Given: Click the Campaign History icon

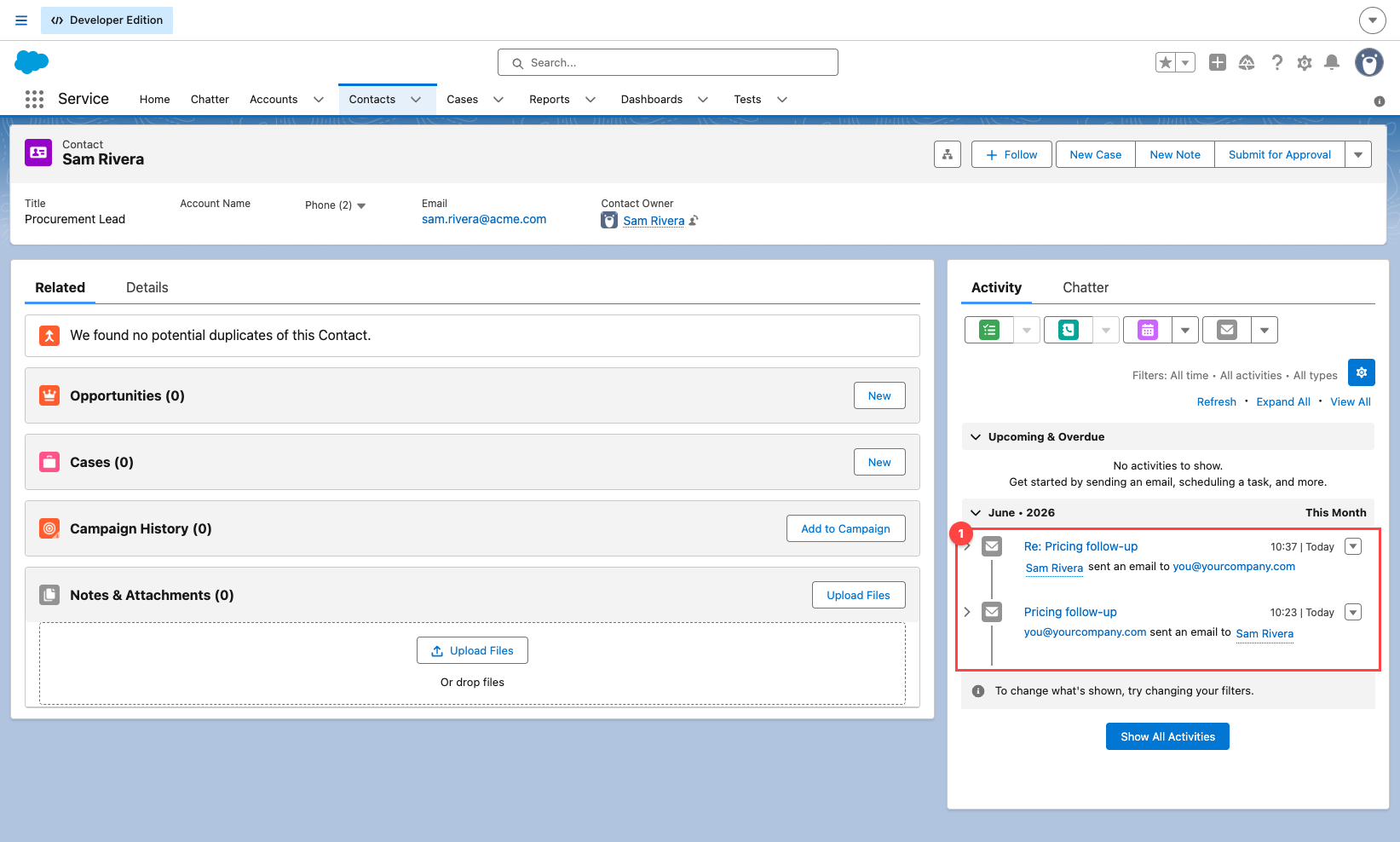Looking at the screenshot, I should (x=49, y=528).
